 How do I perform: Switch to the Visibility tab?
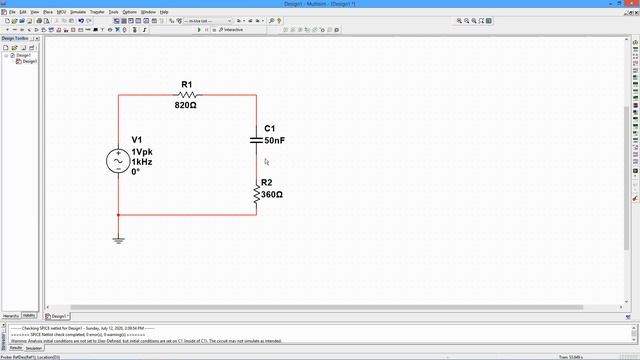[x=29, y=316]
